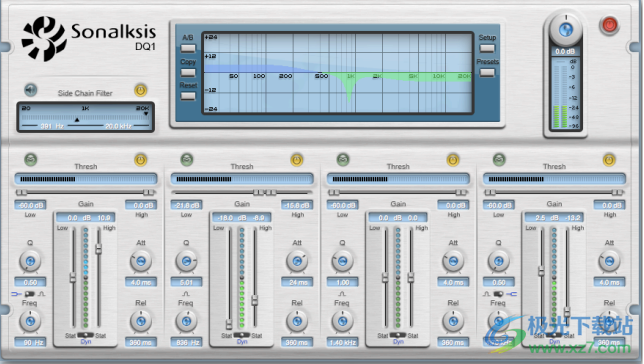The image size is (644, 364).
Task: Click the Rel knob in the 1.40 kHz band
Action: [x=453, y=321]
